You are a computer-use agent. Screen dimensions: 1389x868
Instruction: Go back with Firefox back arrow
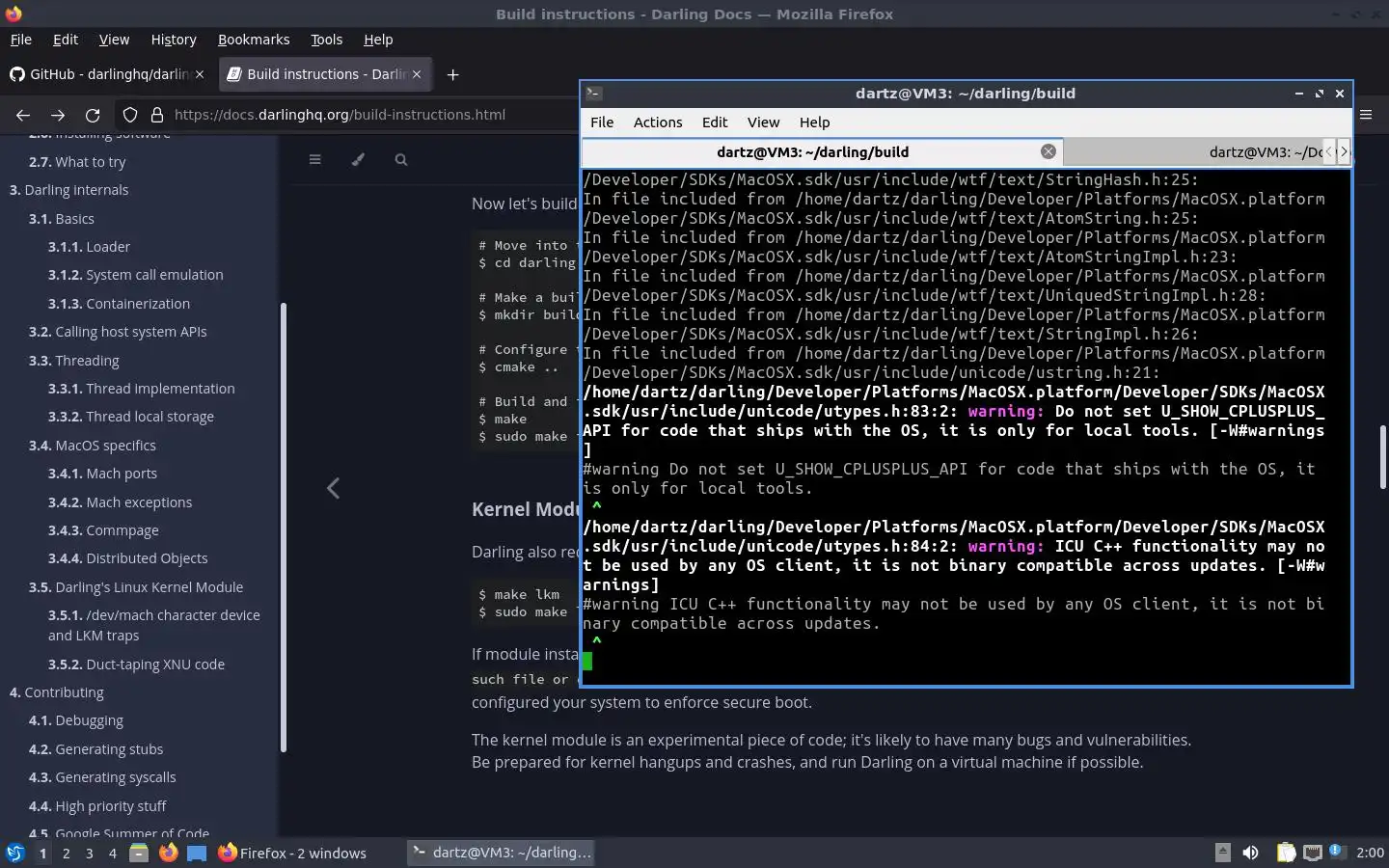(23, 115)
